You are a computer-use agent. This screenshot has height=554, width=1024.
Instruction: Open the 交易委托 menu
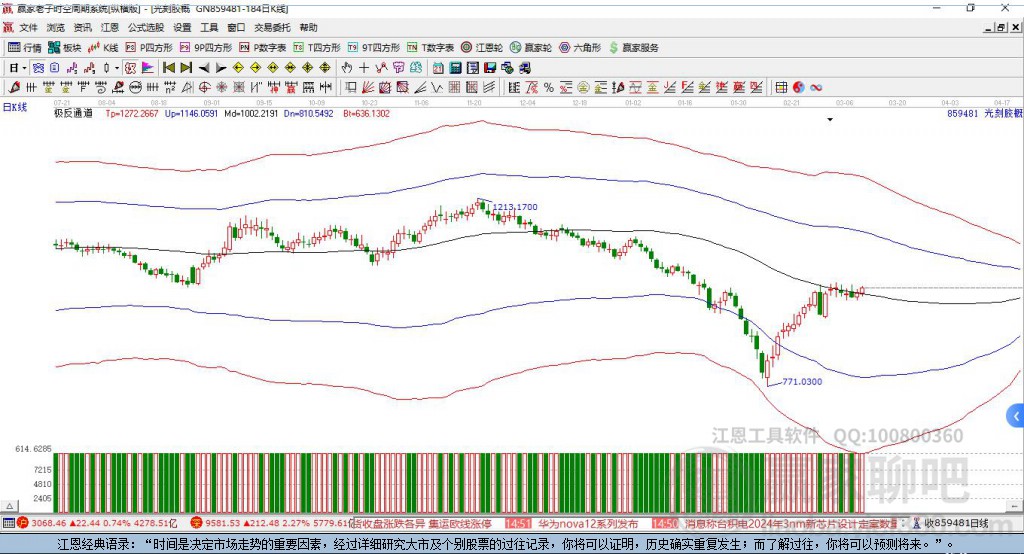(272, 28)
